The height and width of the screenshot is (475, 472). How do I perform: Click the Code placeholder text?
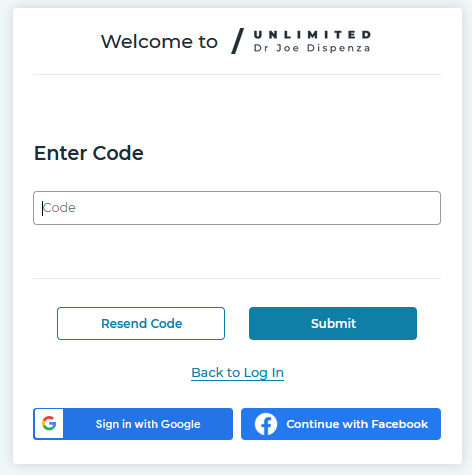[59, 208]
